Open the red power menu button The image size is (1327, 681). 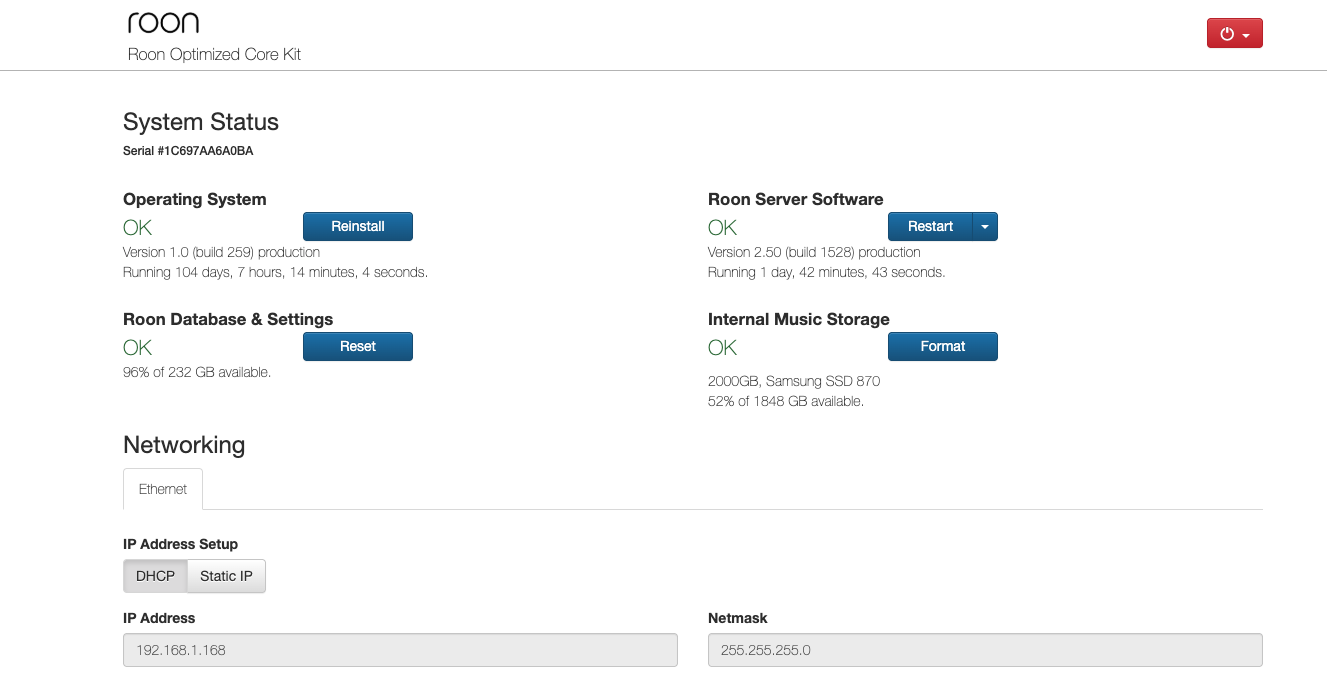click(x=1235, y=33)
